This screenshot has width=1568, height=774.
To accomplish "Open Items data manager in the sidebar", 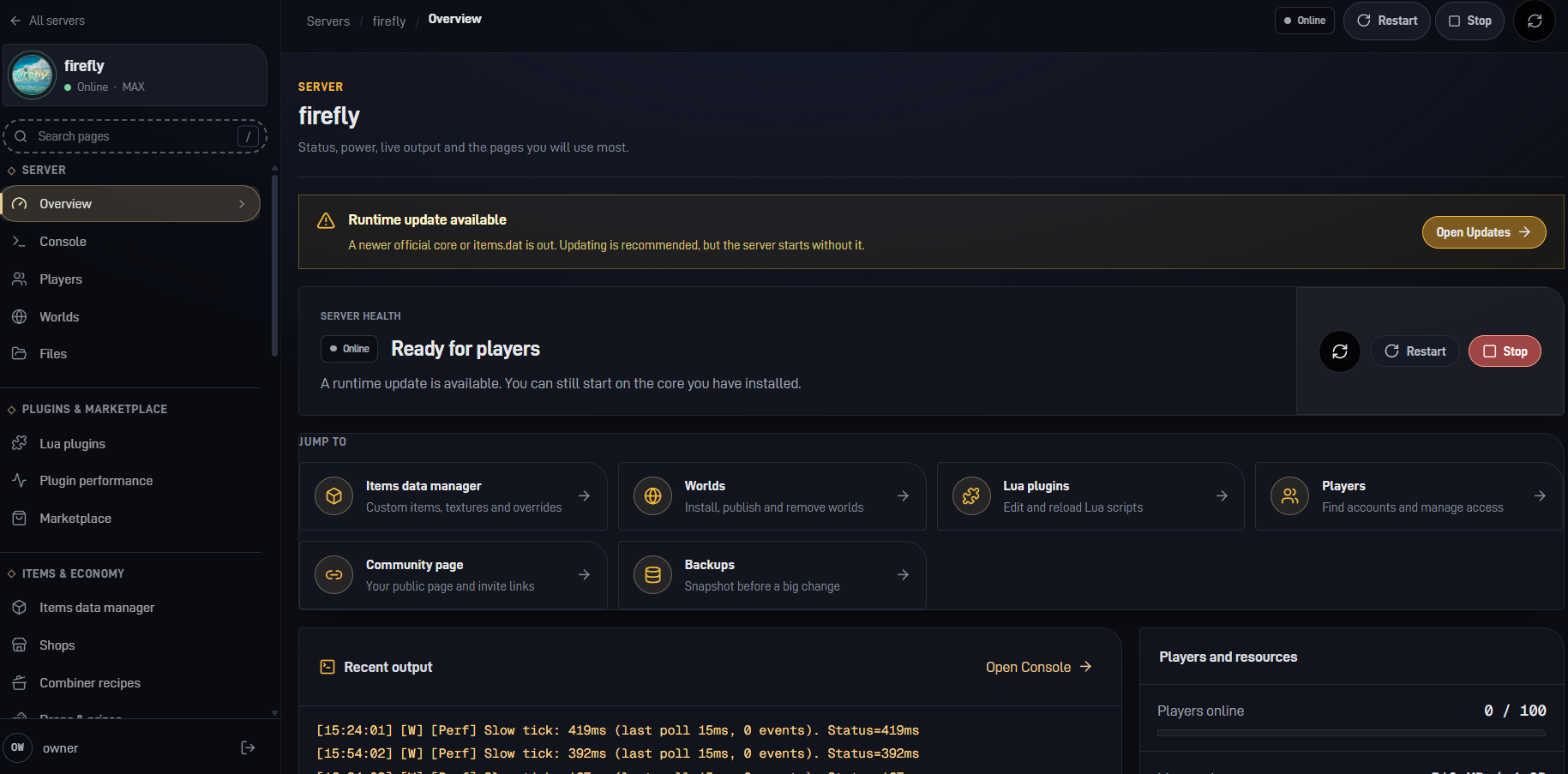I will click(x=130, y=608).
